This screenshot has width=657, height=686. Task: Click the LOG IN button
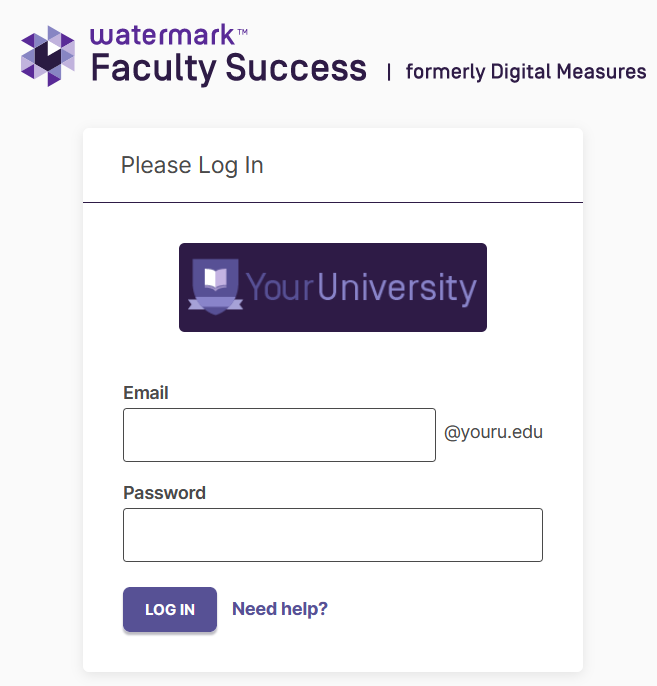pos(170,609)
